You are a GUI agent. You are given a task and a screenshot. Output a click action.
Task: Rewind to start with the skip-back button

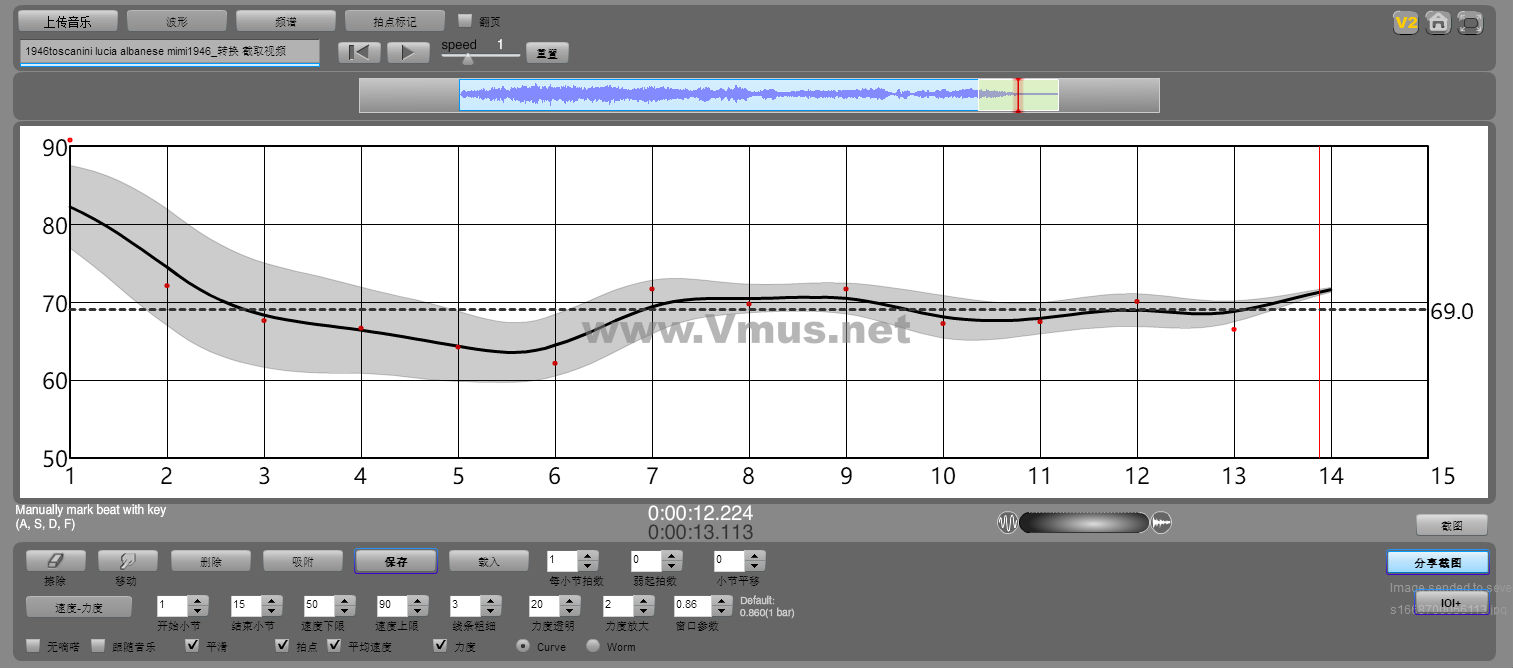360,53
